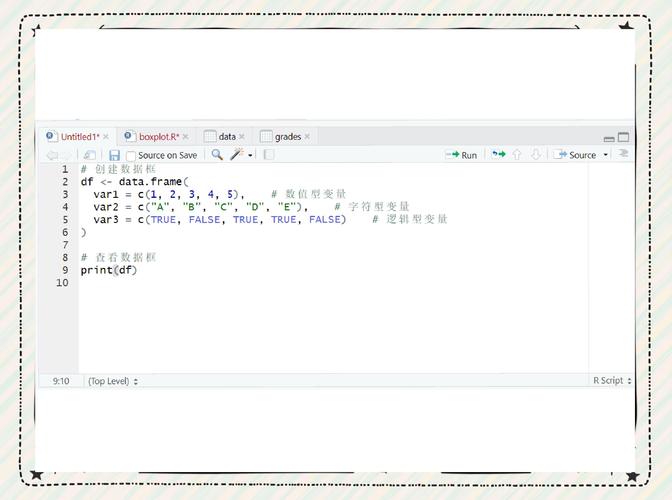
Task: Enable the Source on Save checkbox
Action: 131,156
